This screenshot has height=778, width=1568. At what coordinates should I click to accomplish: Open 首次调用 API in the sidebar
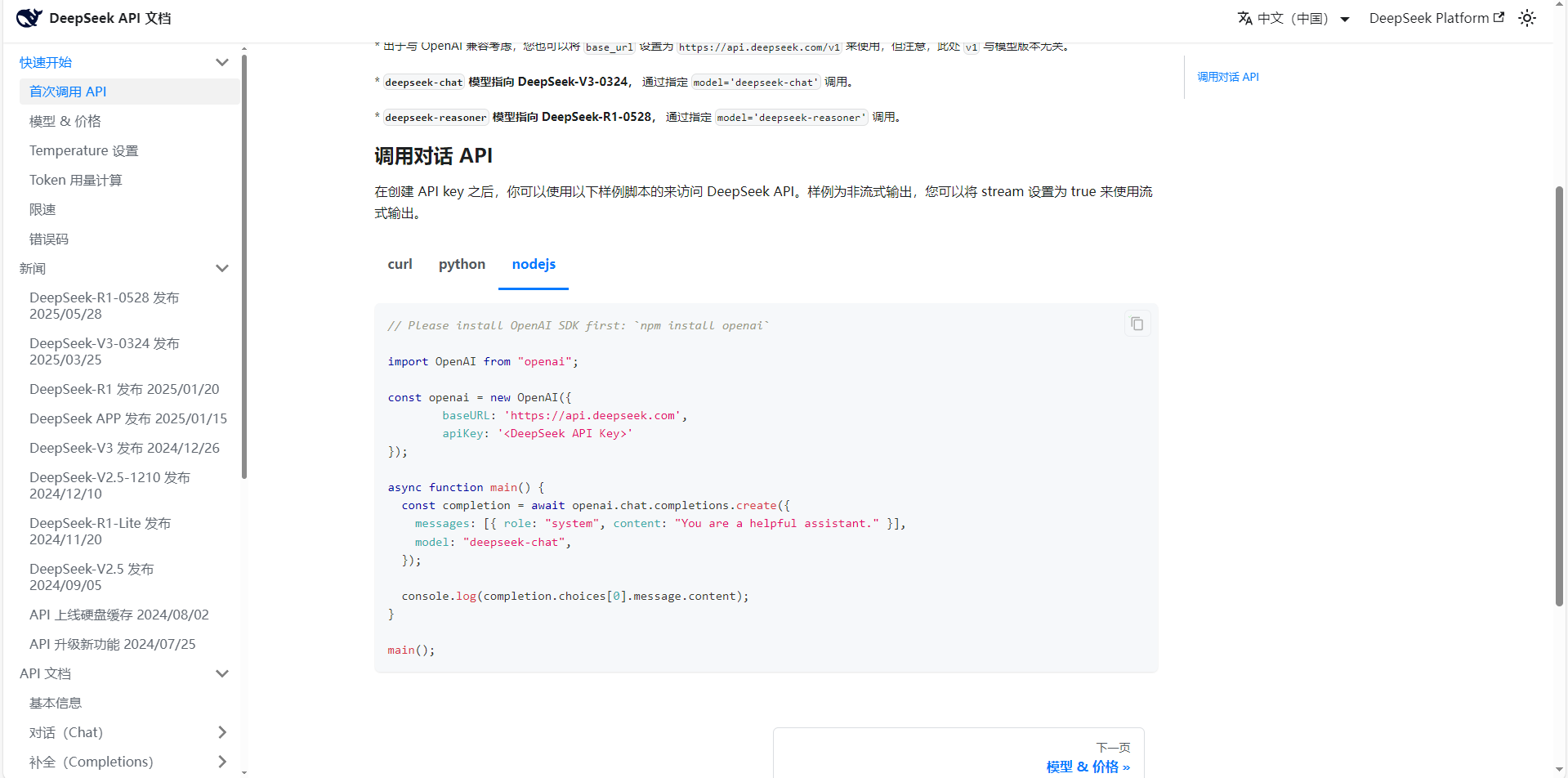[129, 92]
